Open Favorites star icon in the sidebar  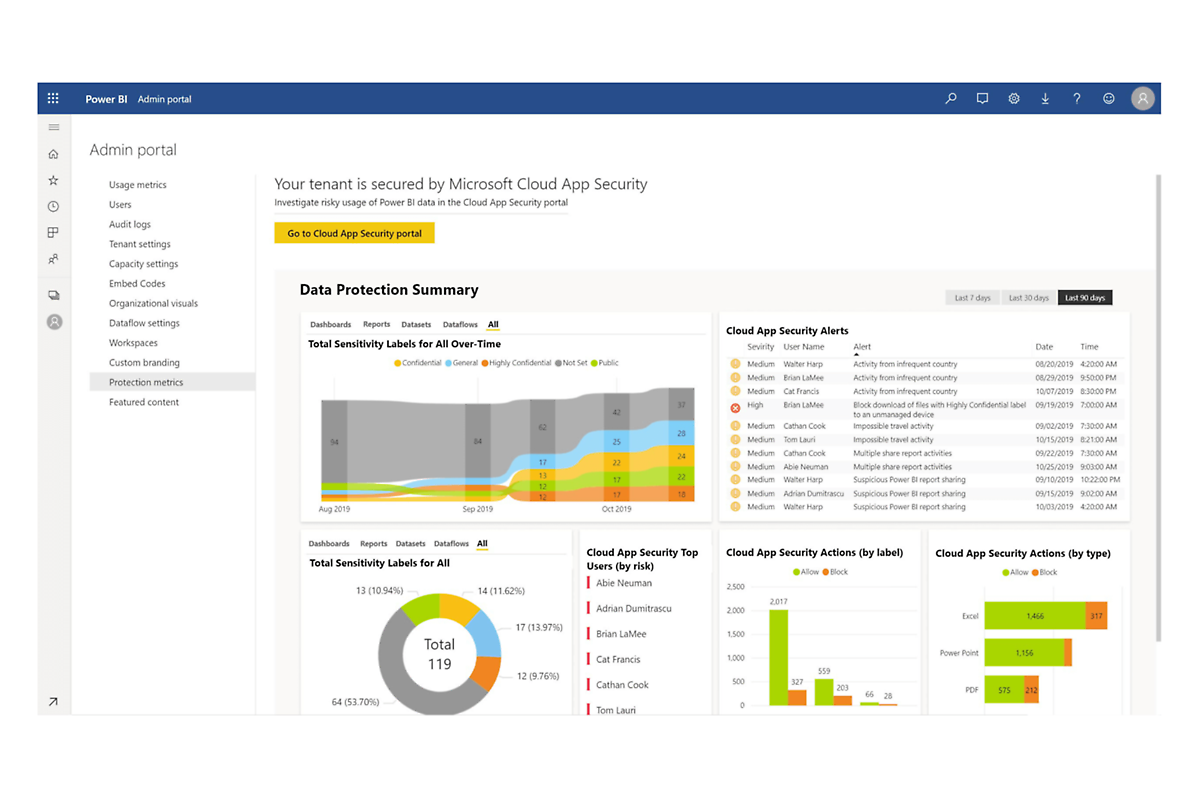tap(54, 180)
